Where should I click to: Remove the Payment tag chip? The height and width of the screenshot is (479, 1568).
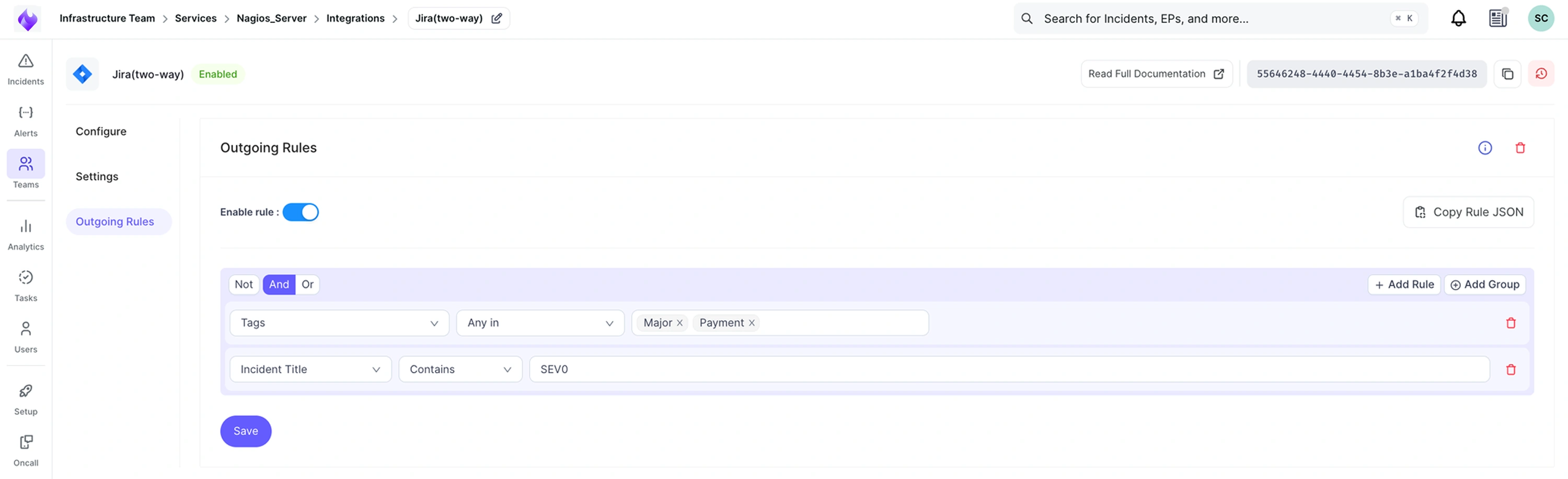coord(752,323)
